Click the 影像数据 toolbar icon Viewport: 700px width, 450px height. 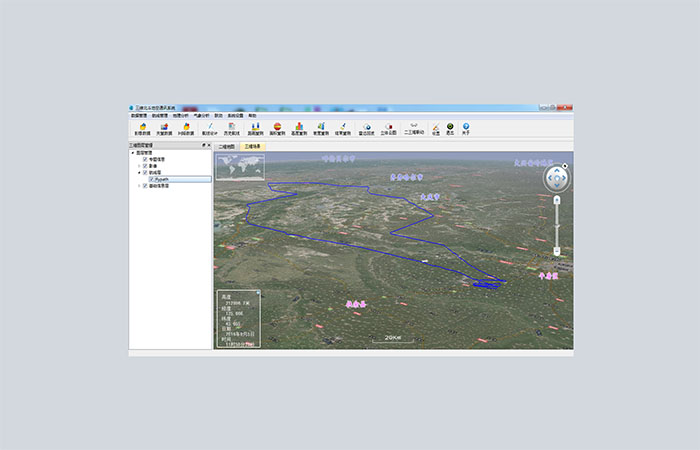(x=141, y=128)
